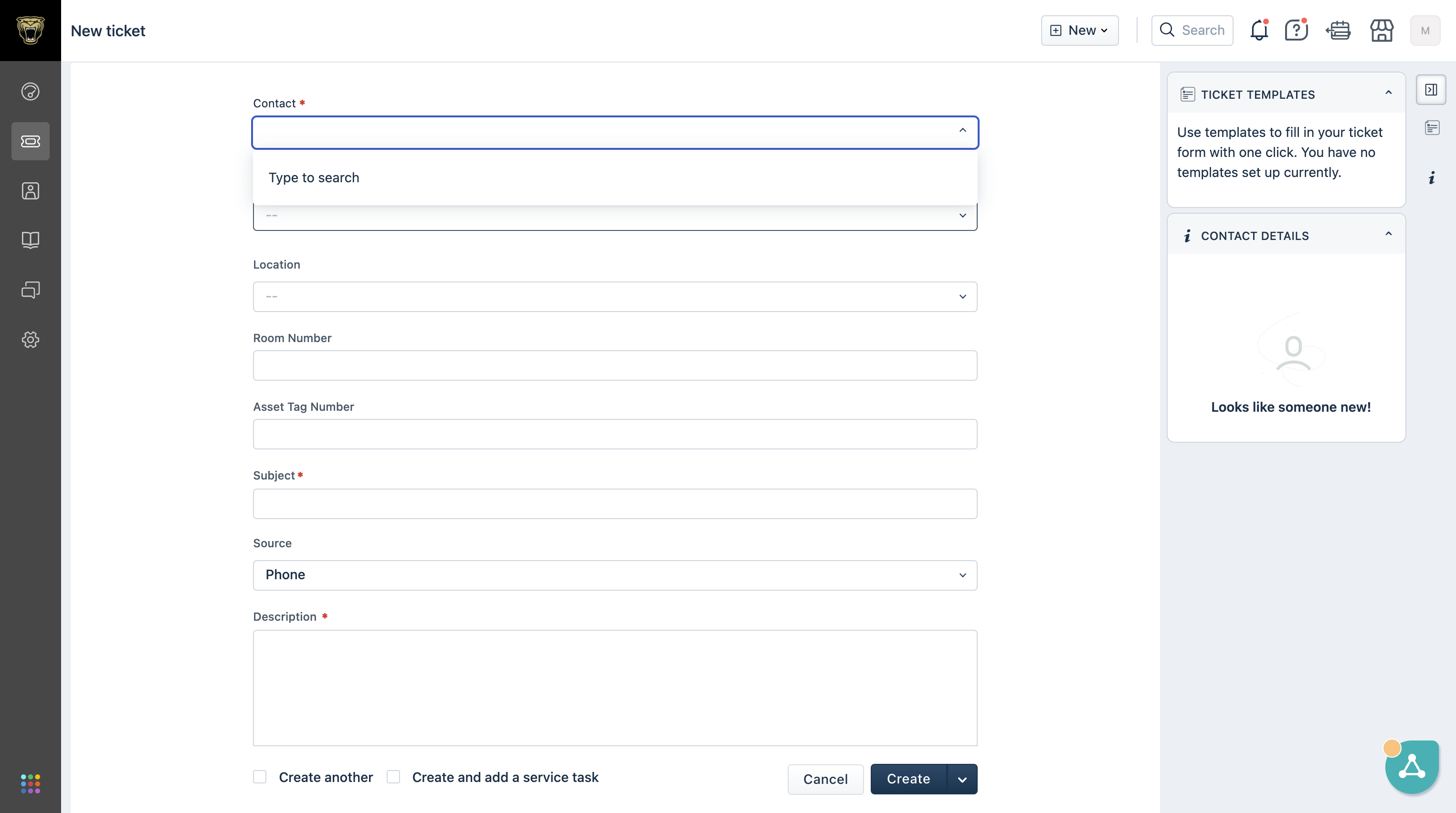
Task: Open the dashboard icon in sidebar
Action: (30, 92)
